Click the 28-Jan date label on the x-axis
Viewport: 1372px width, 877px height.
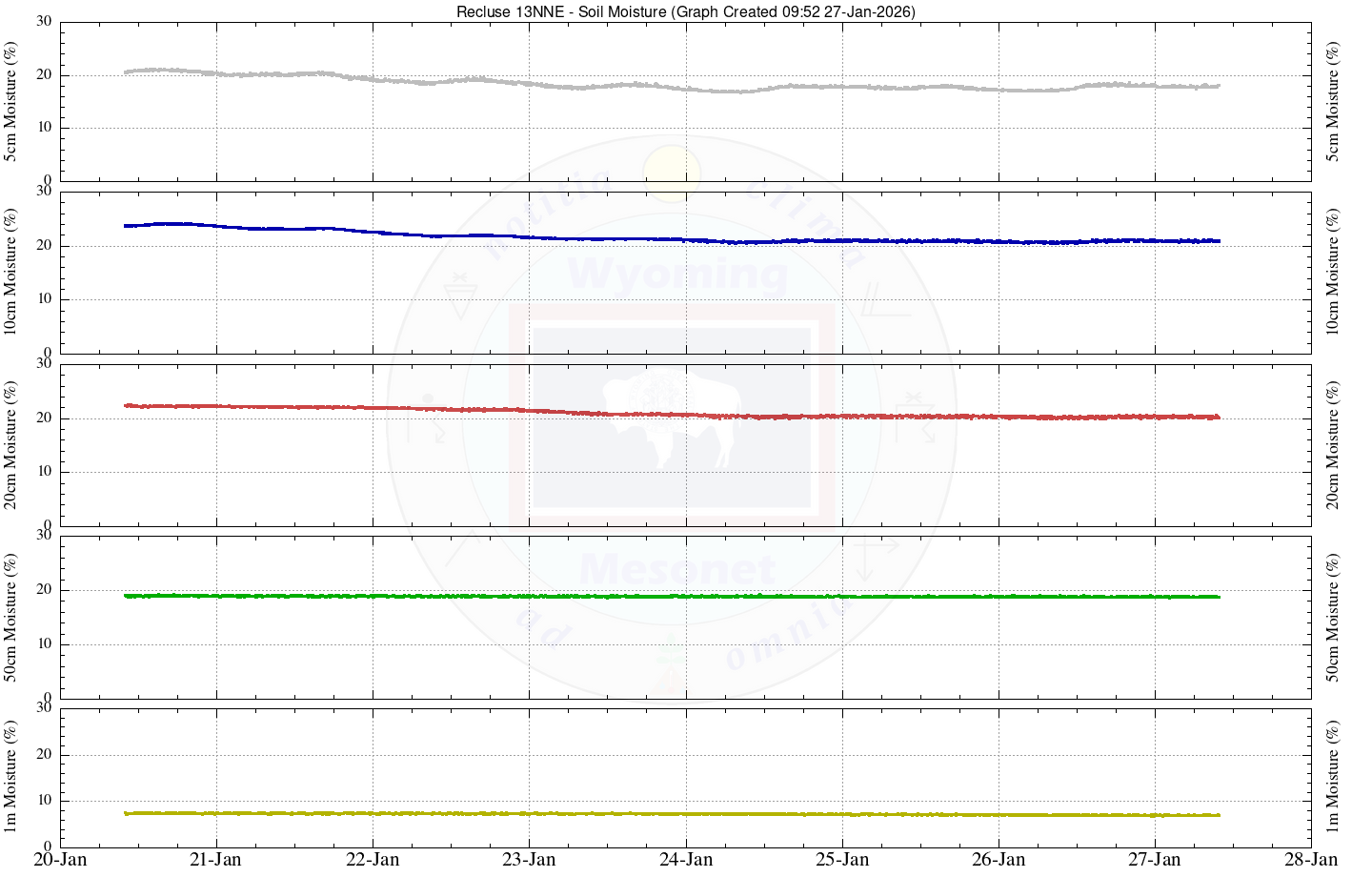tap(1311, 859)
